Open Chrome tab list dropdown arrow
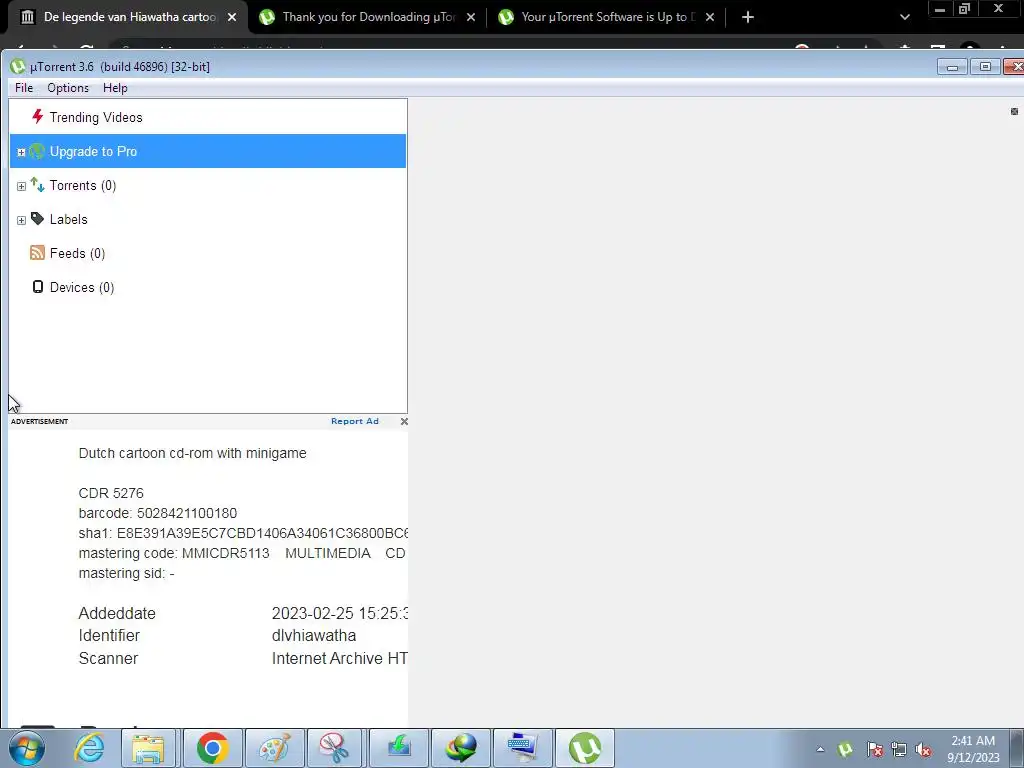The width and height of the screenshot is (1024, 768). point(904,17)
